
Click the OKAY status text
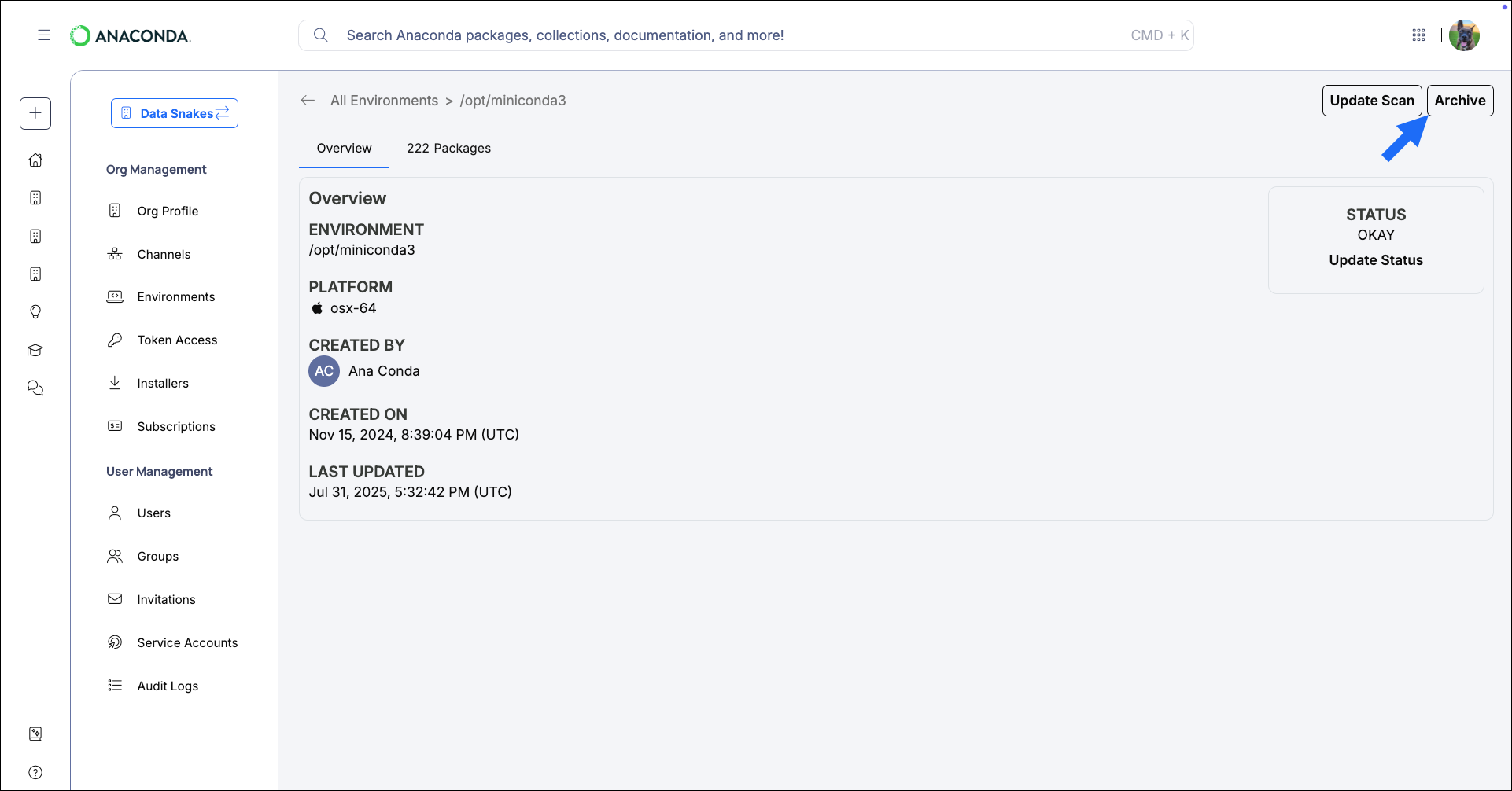click(1376, 235)
